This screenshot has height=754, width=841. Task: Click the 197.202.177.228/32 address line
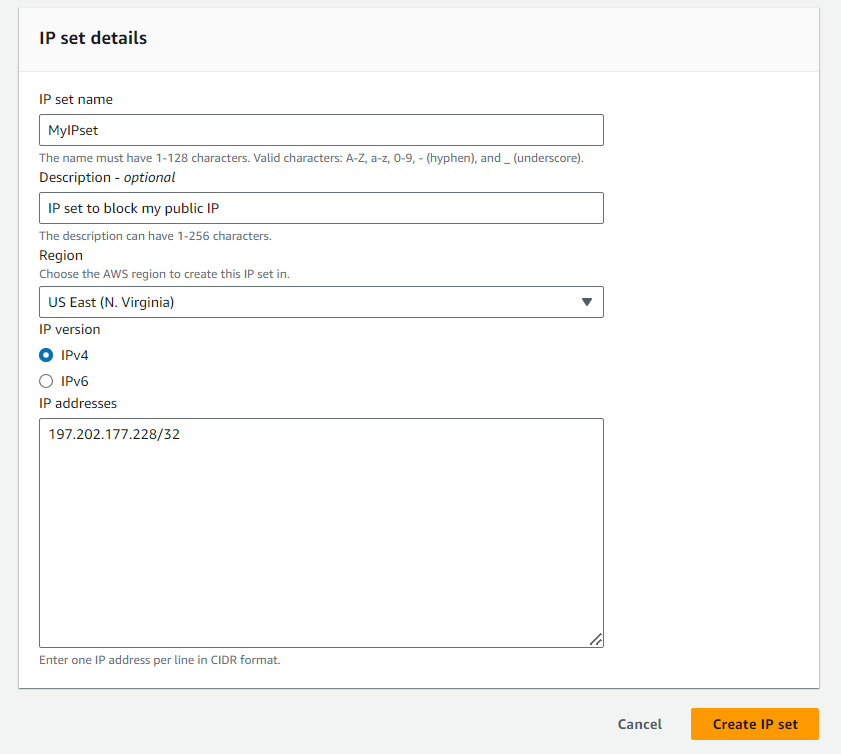(114, 434)
